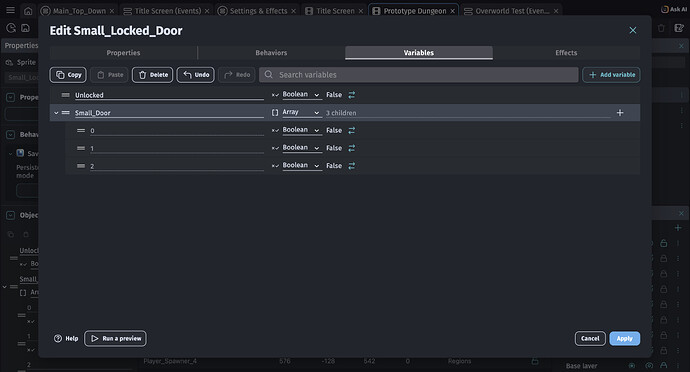This screenshot has height=372, width=690.
Task: Click the name field of child 2
Action: pyautogui.click(x=177, y=166)
